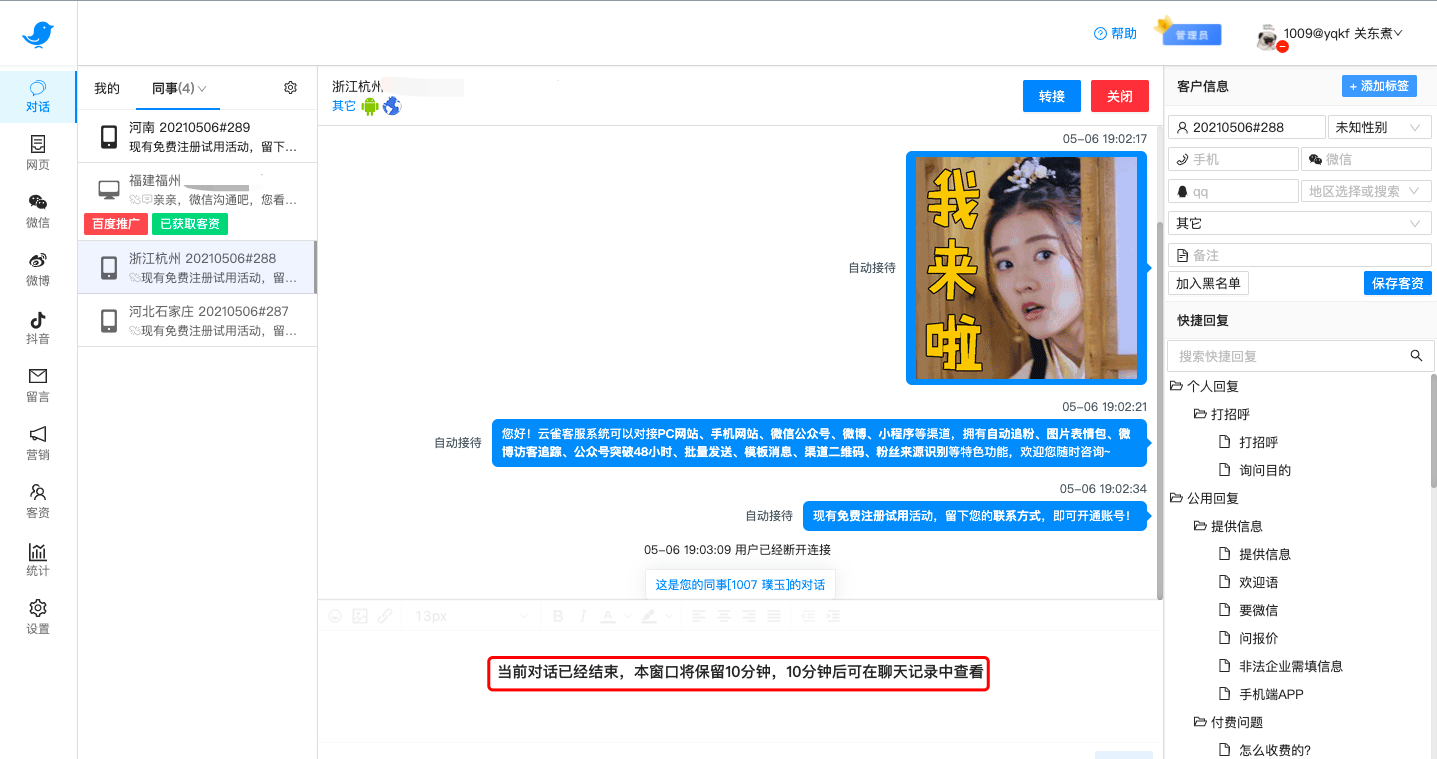This screenshot has width=1437, height=759.
Task: Click the insert image icon in the editor
Action: [x=360, y=615]
